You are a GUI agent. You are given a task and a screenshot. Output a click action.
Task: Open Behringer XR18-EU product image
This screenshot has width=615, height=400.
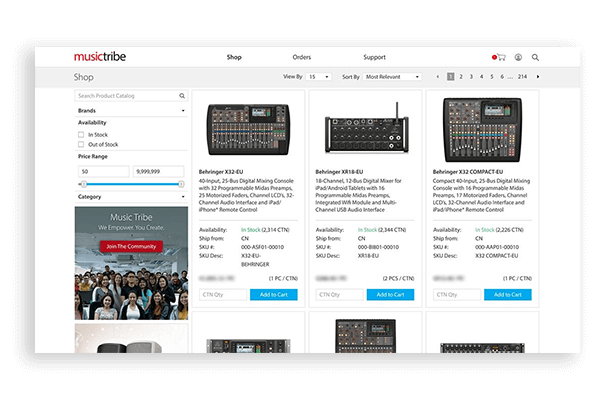tap(366, 129)
